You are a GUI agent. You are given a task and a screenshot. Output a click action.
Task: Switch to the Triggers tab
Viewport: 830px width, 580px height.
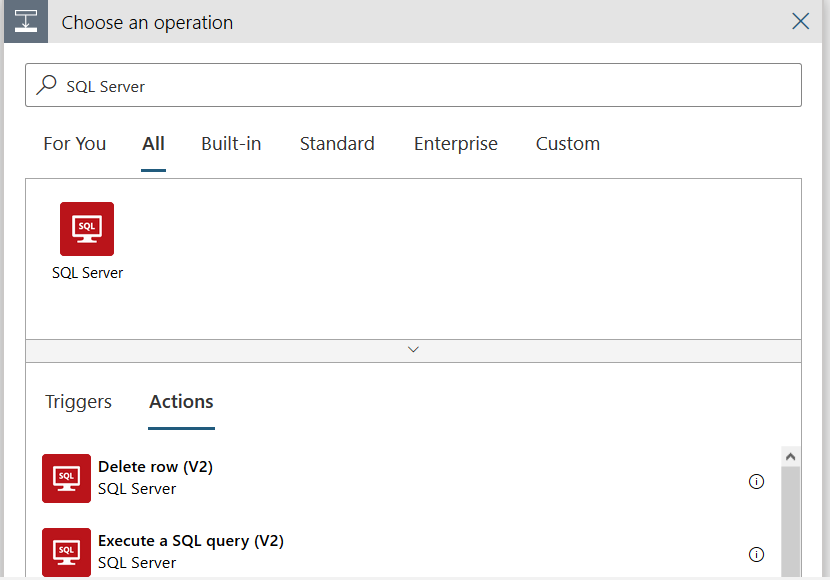79,402
